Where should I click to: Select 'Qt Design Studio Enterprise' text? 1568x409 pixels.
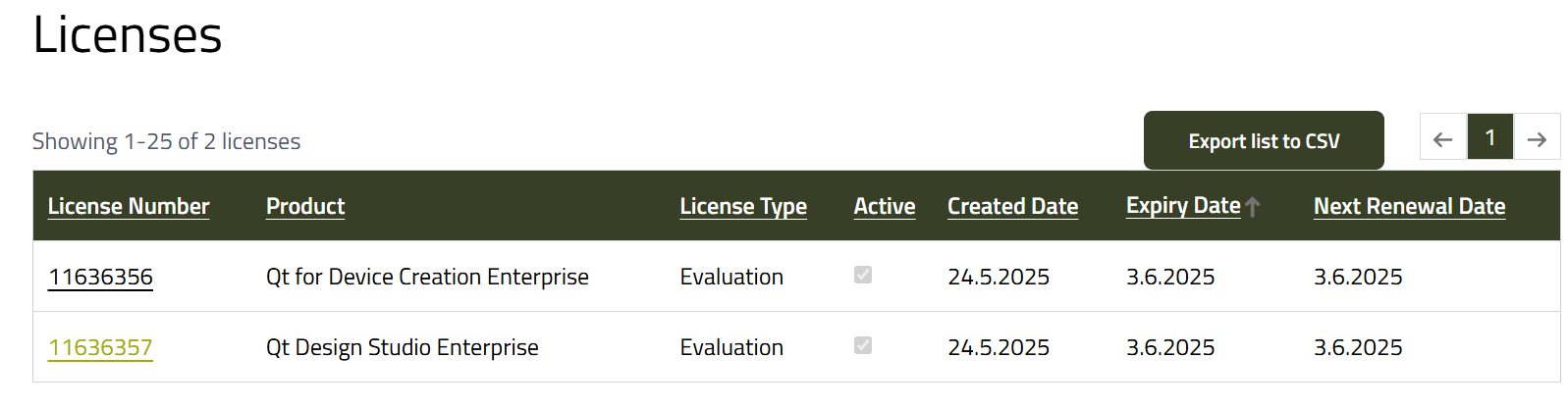pyautogui.click(x=403, y=347)
